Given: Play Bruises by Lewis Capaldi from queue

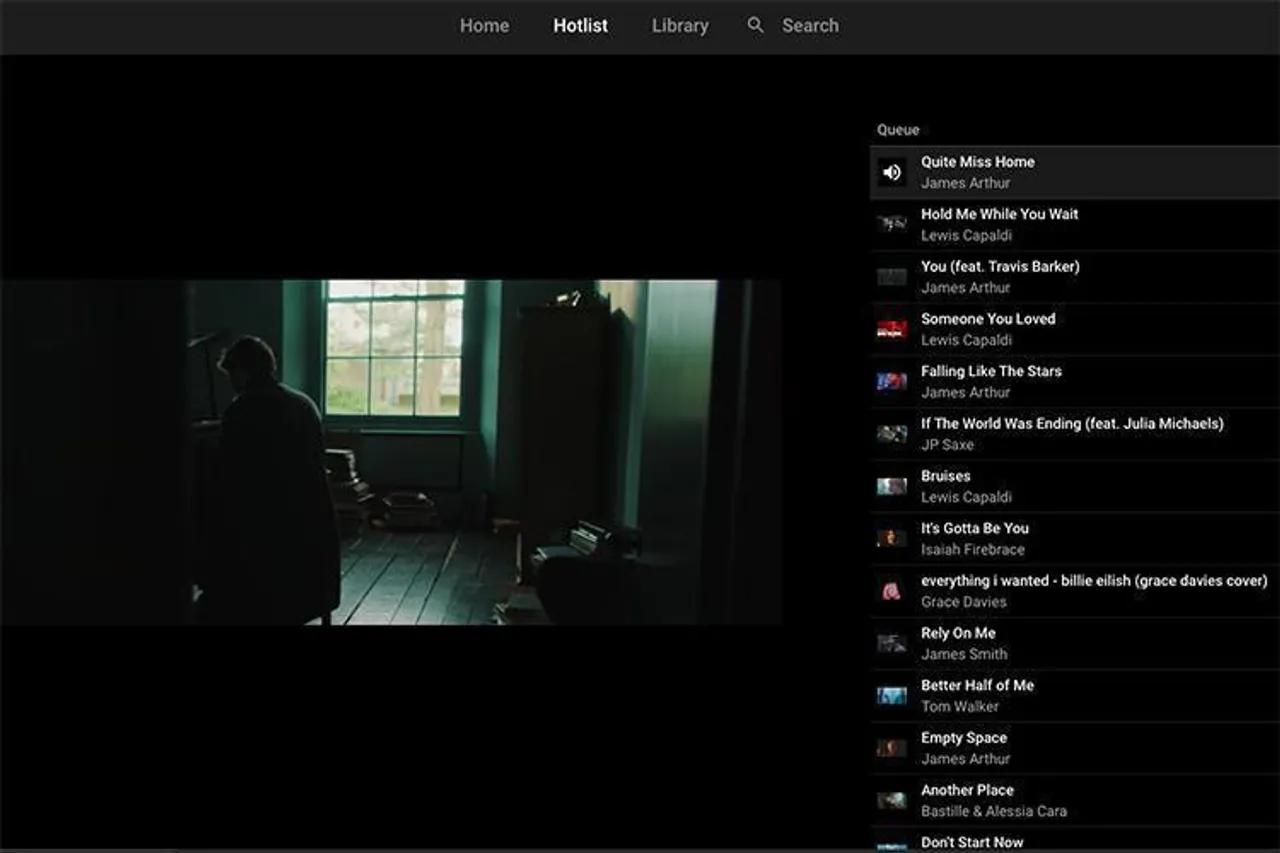Looking at the screenshot, I should [946, 476].
